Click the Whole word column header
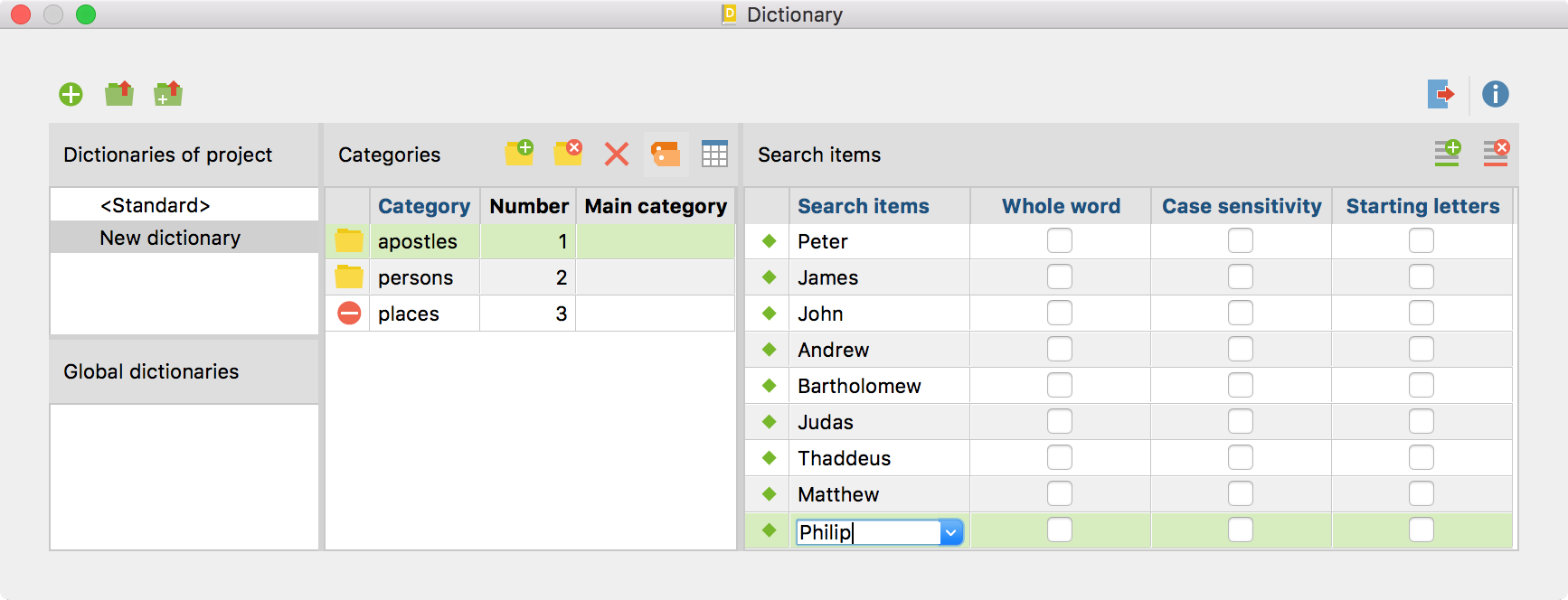Viewport: 1568px width, 600px height. [1061, 206]
